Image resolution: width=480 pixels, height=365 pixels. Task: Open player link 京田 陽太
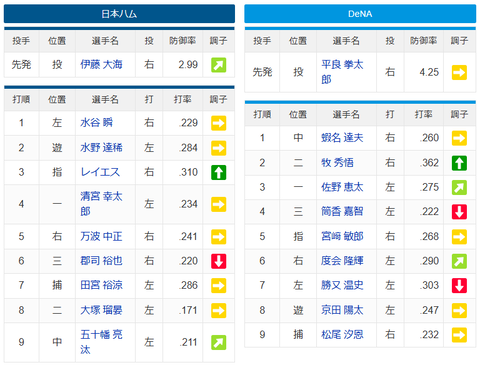pos(342,310)
